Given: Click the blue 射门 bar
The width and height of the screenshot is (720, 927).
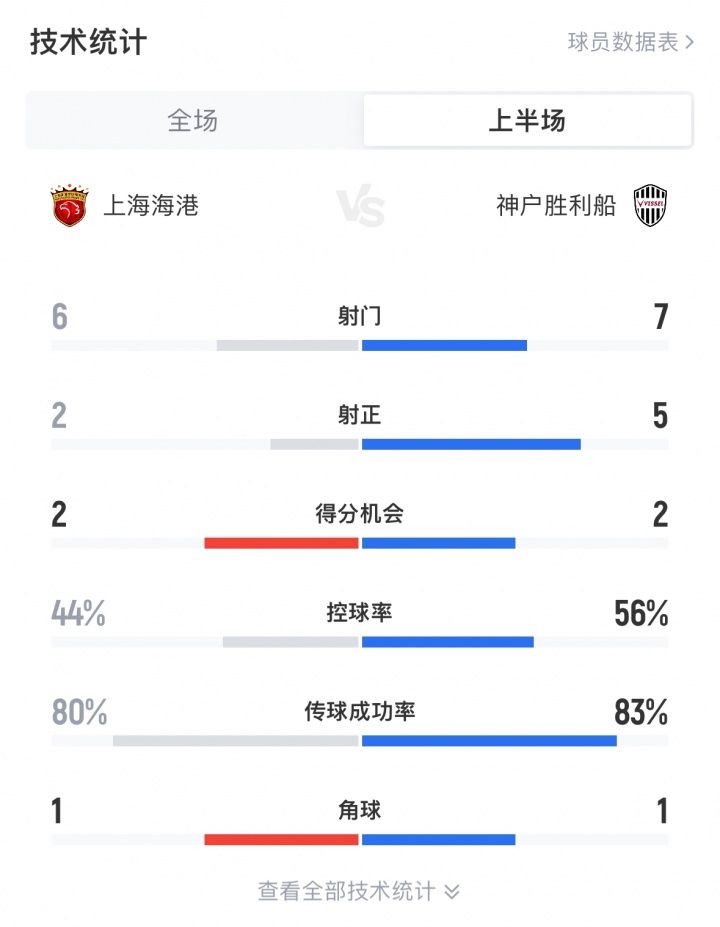Looking at the screenshot, I should coord(444,346).
